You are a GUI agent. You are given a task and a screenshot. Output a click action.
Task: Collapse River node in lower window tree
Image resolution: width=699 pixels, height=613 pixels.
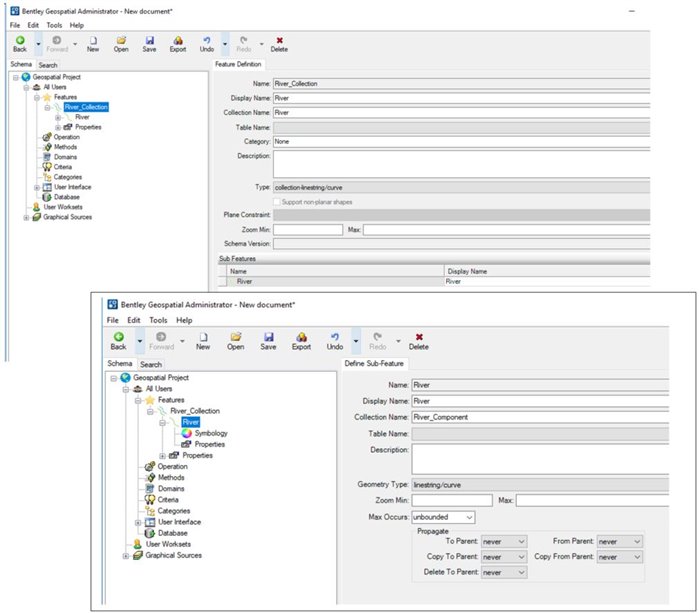coord(162,422)
